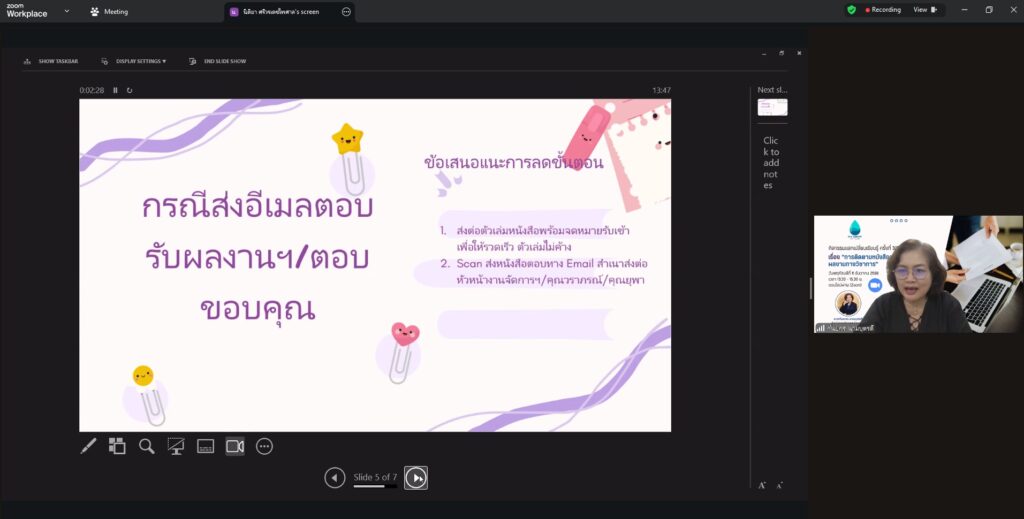Toggle the camera icon in presenter toolbar
This screenshot has width=1024, height=519.
pos(235,446)
